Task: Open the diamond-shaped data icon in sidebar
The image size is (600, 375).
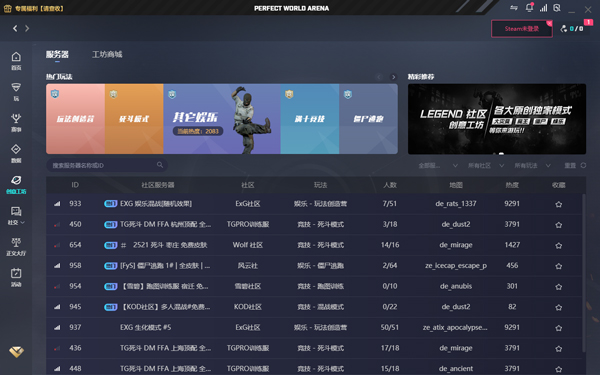Action: tap(16, 149)
